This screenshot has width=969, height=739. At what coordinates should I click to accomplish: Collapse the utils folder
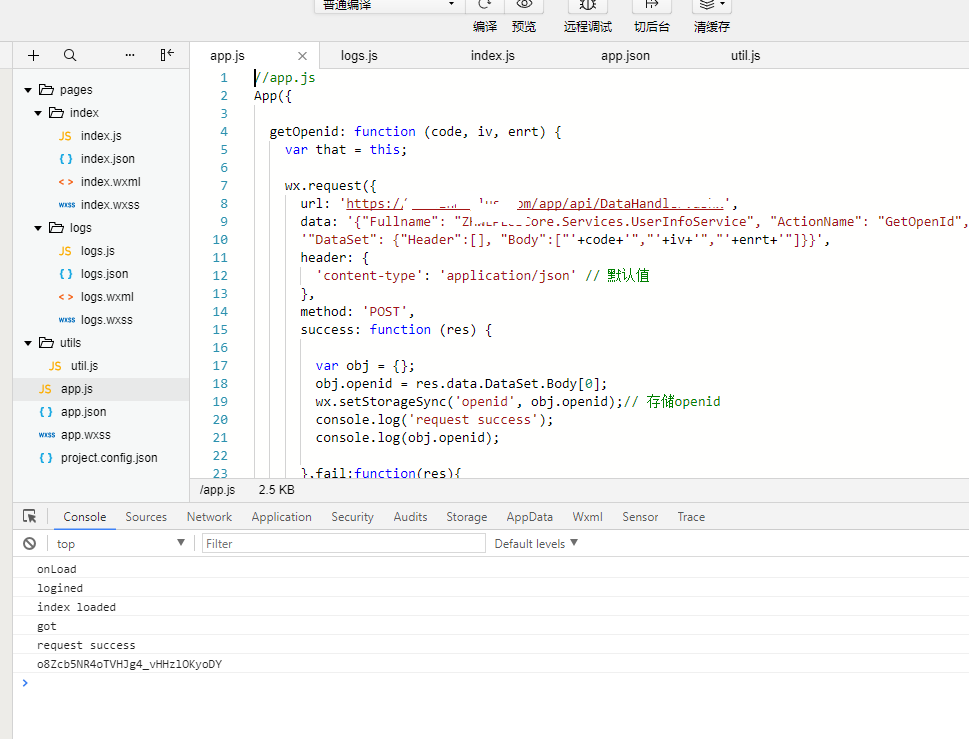click(29, 343)
